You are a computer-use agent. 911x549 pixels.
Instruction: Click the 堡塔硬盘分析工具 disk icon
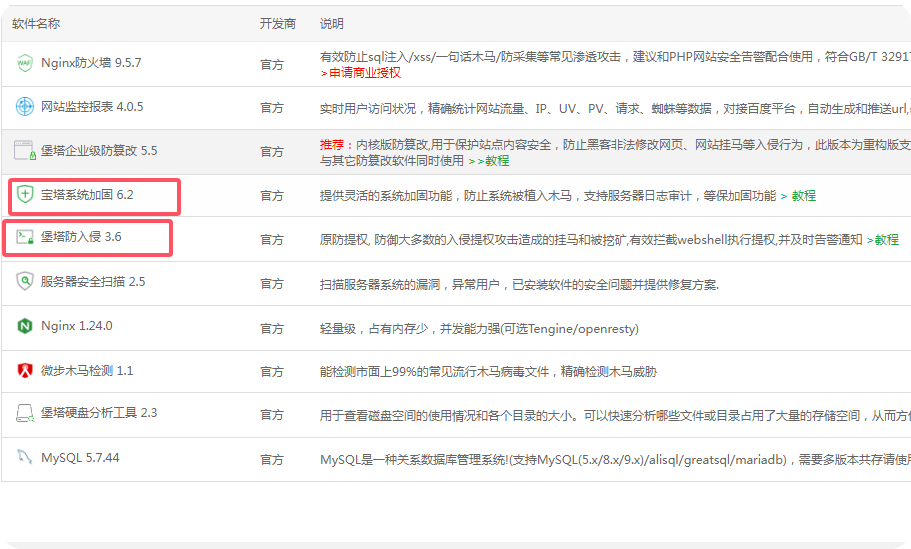click(24, 413)
